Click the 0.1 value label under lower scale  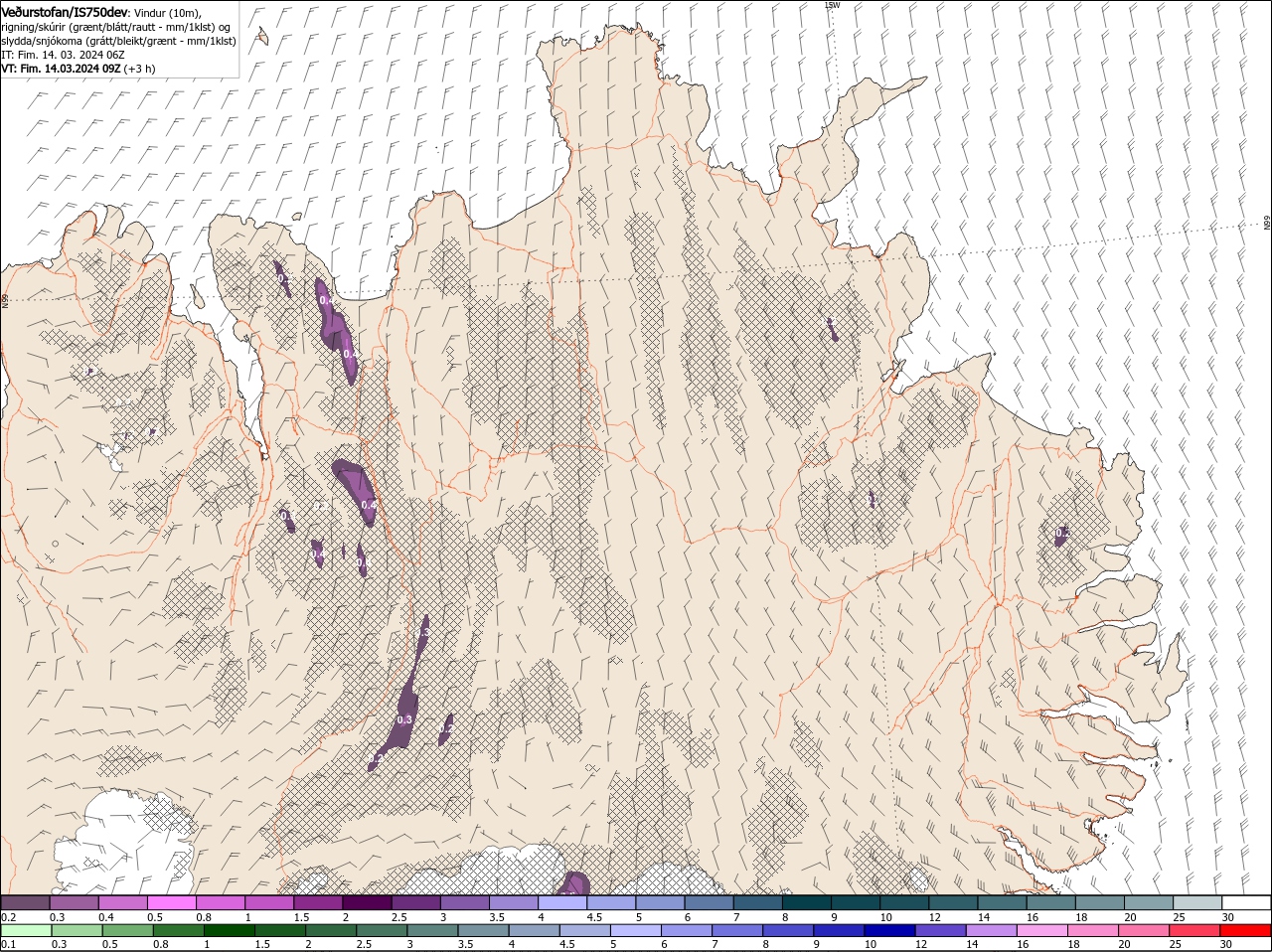click(x=8, y=944)
